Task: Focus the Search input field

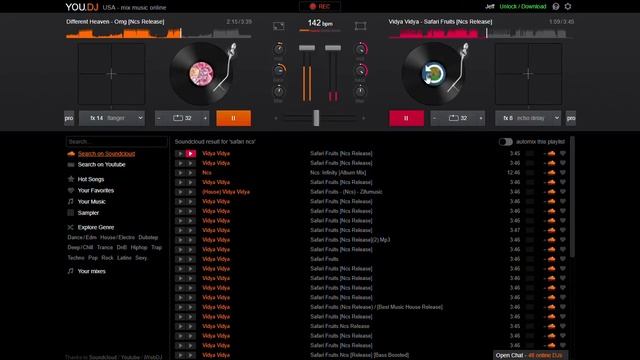Action: tap(116, 142)
